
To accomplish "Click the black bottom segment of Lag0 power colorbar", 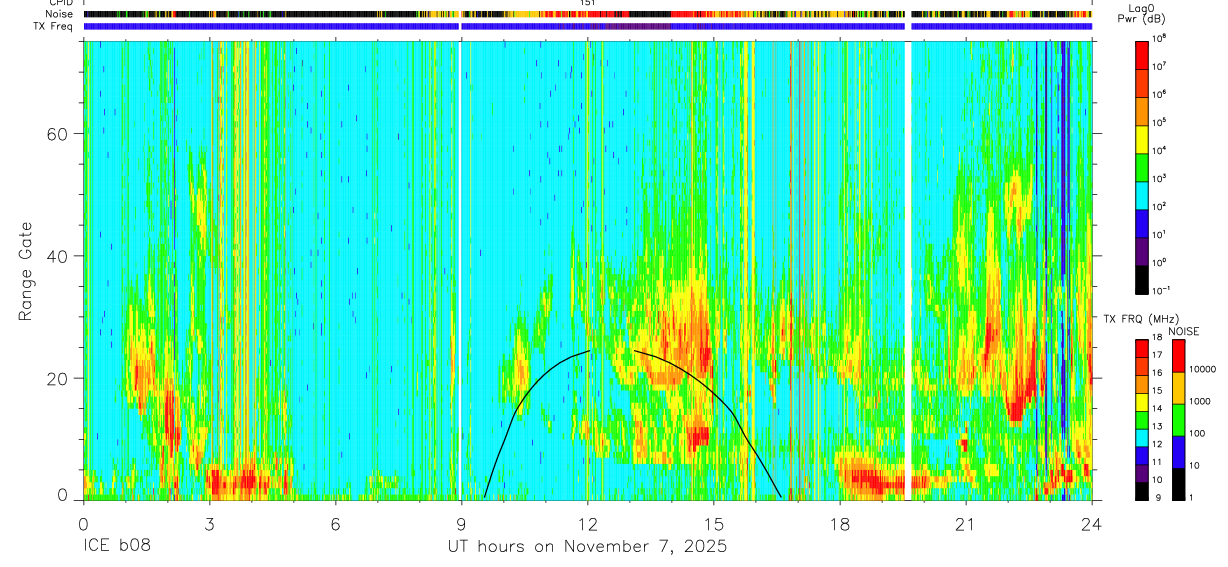I will click(1141, 278).
